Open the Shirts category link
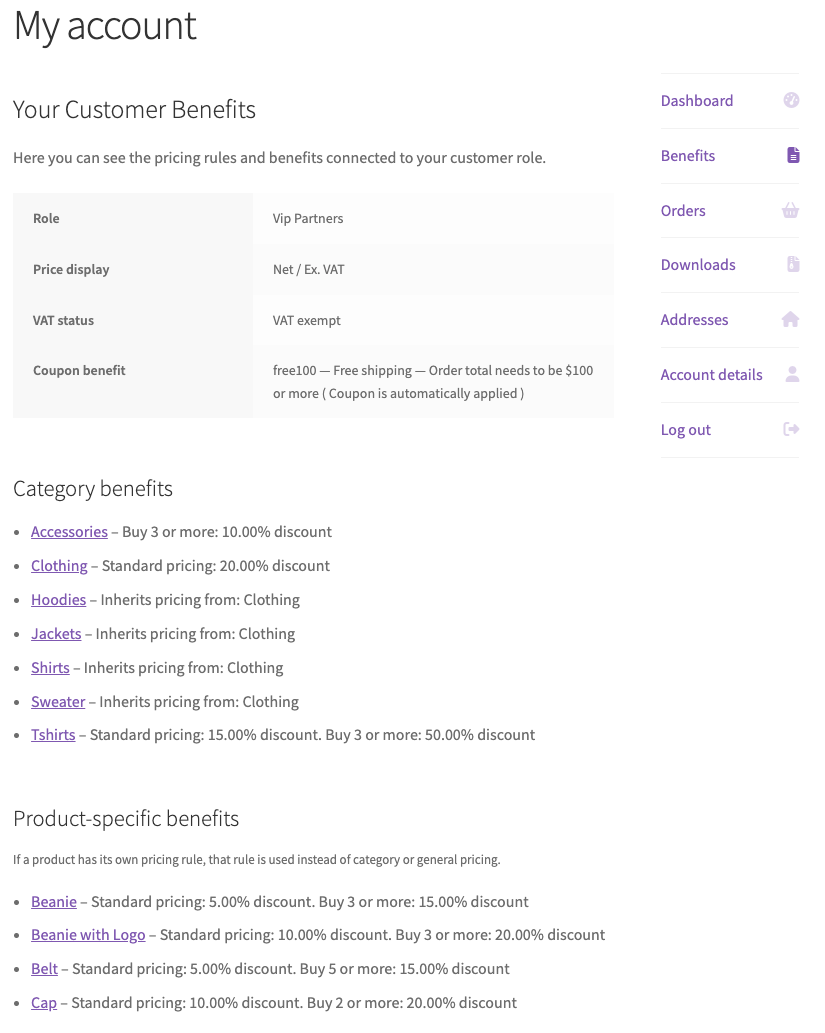 pos(50,667)
